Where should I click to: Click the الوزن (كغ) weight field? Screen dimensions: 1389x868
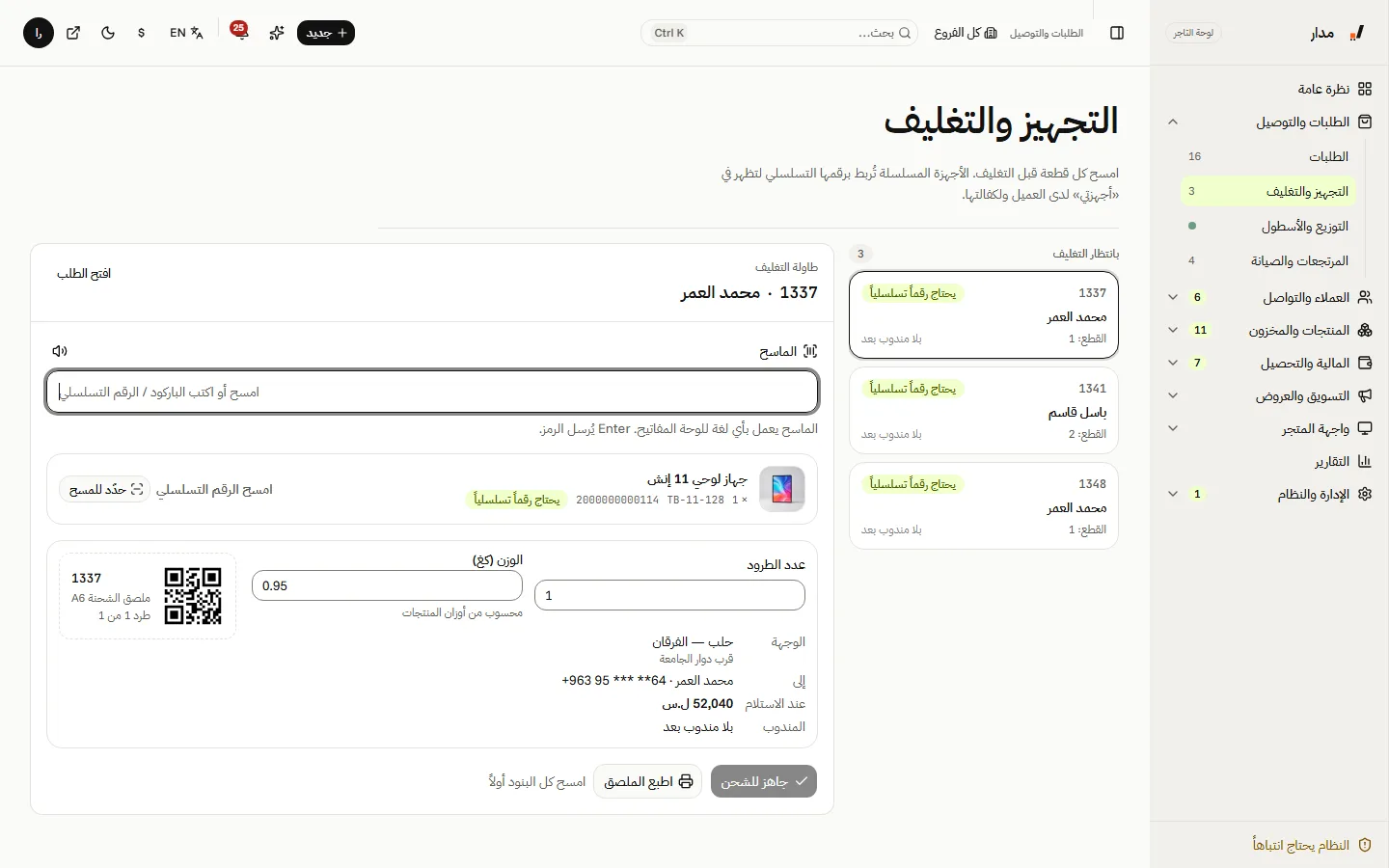pos(387,585)
